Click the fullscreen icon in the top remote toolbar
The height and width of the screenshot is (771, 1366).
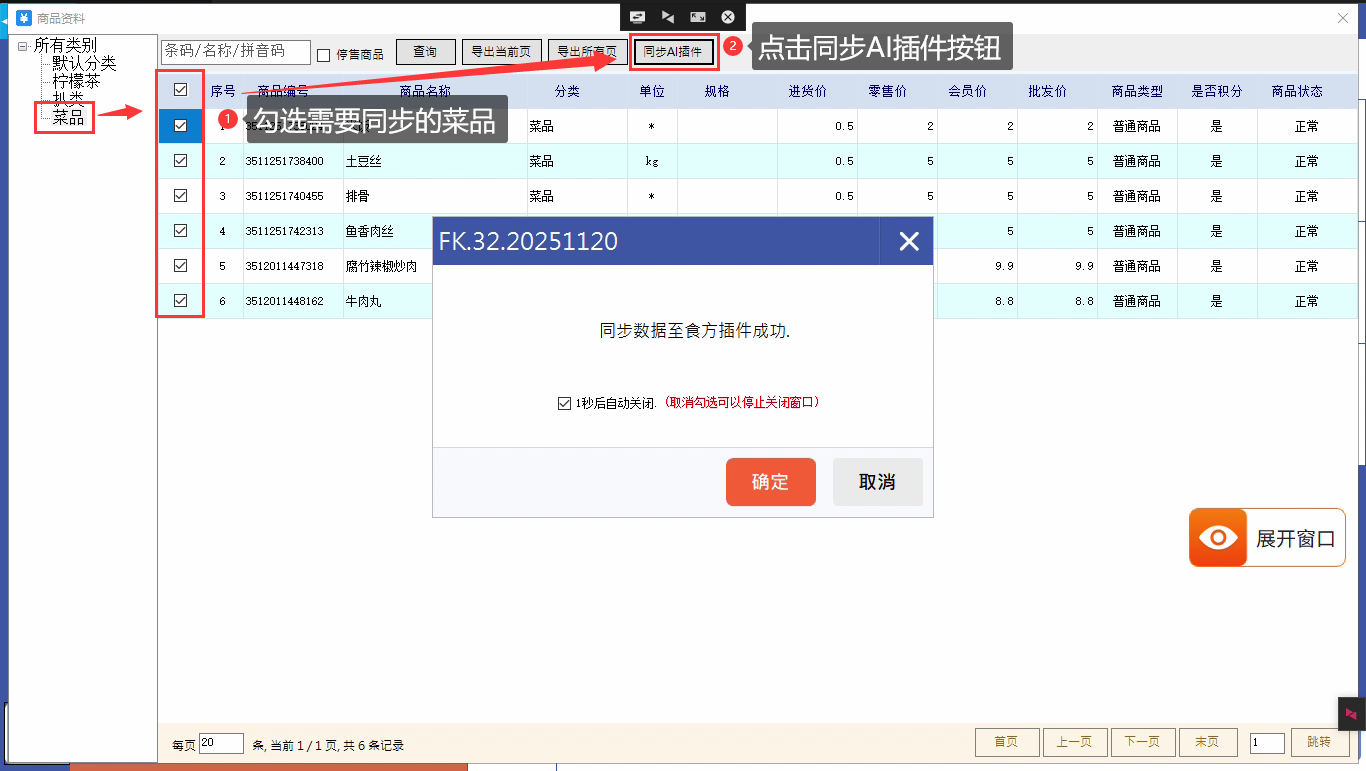pos(698,17)
